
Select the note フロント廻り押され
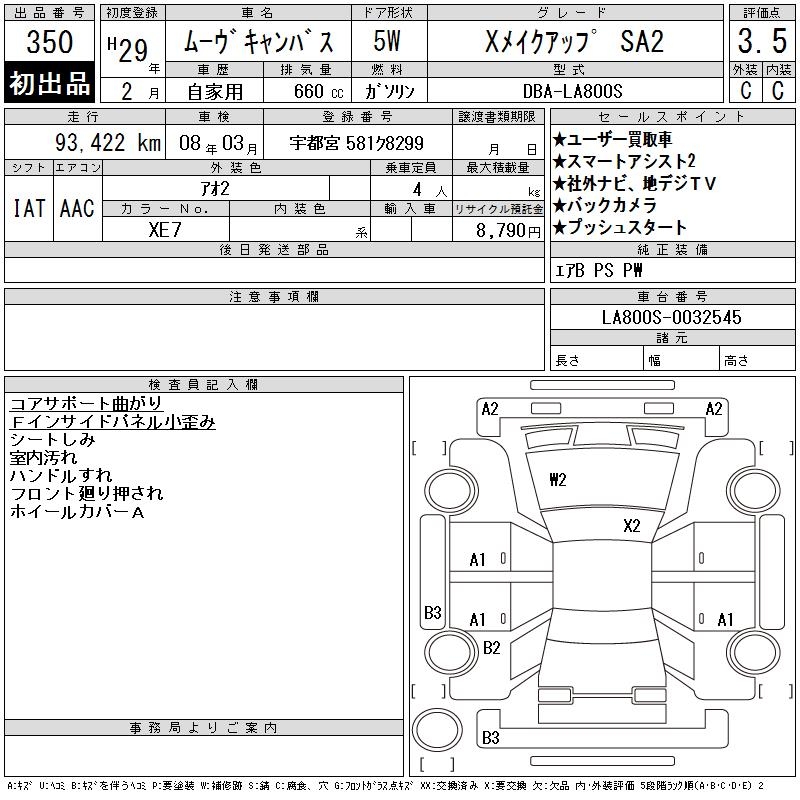tap(86, 493)
